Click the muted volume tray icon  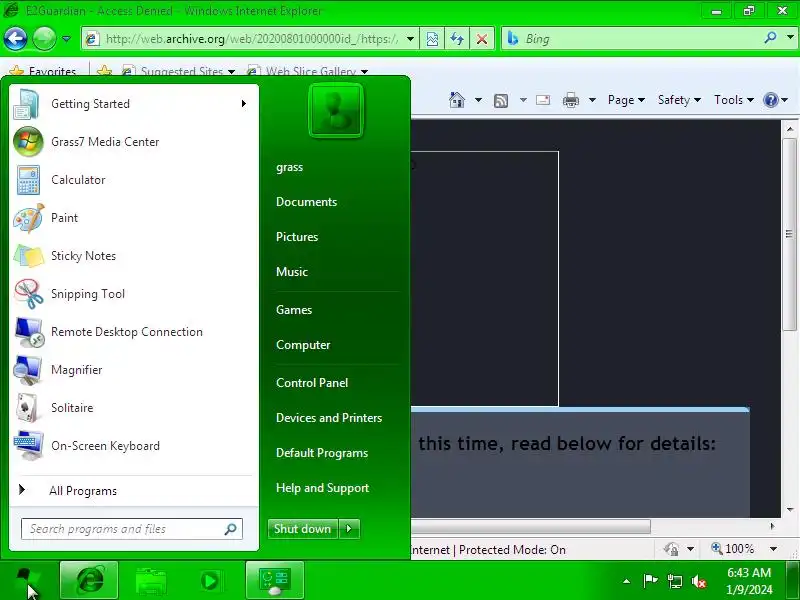[698, 581]
